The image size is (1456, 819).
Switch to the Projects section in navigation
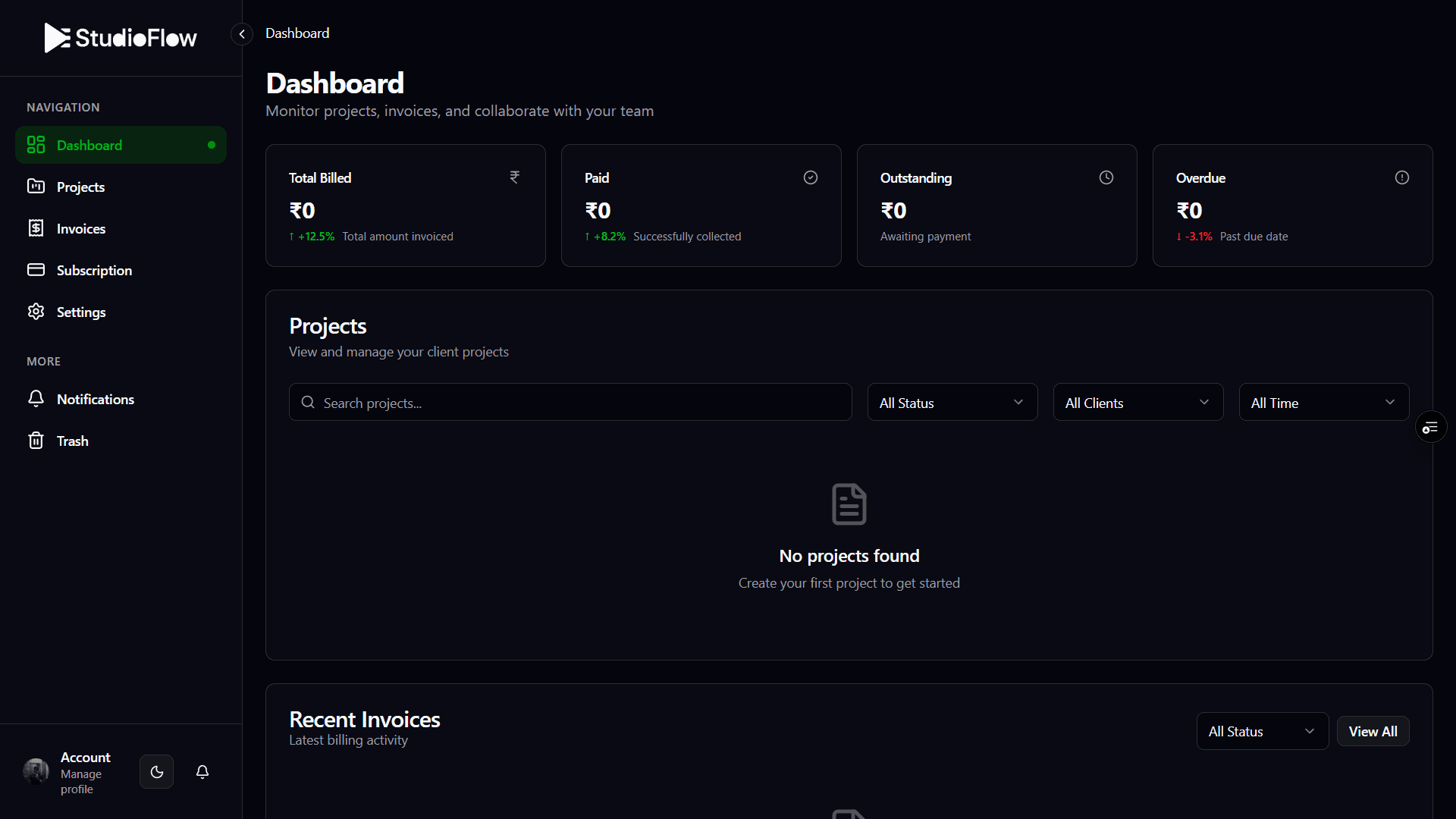point(81,187)
